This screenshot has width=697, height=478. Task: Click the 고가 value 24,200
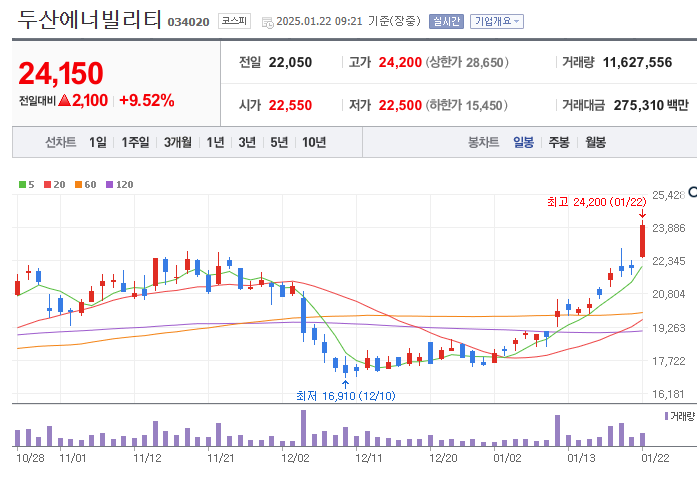[400, 63]
